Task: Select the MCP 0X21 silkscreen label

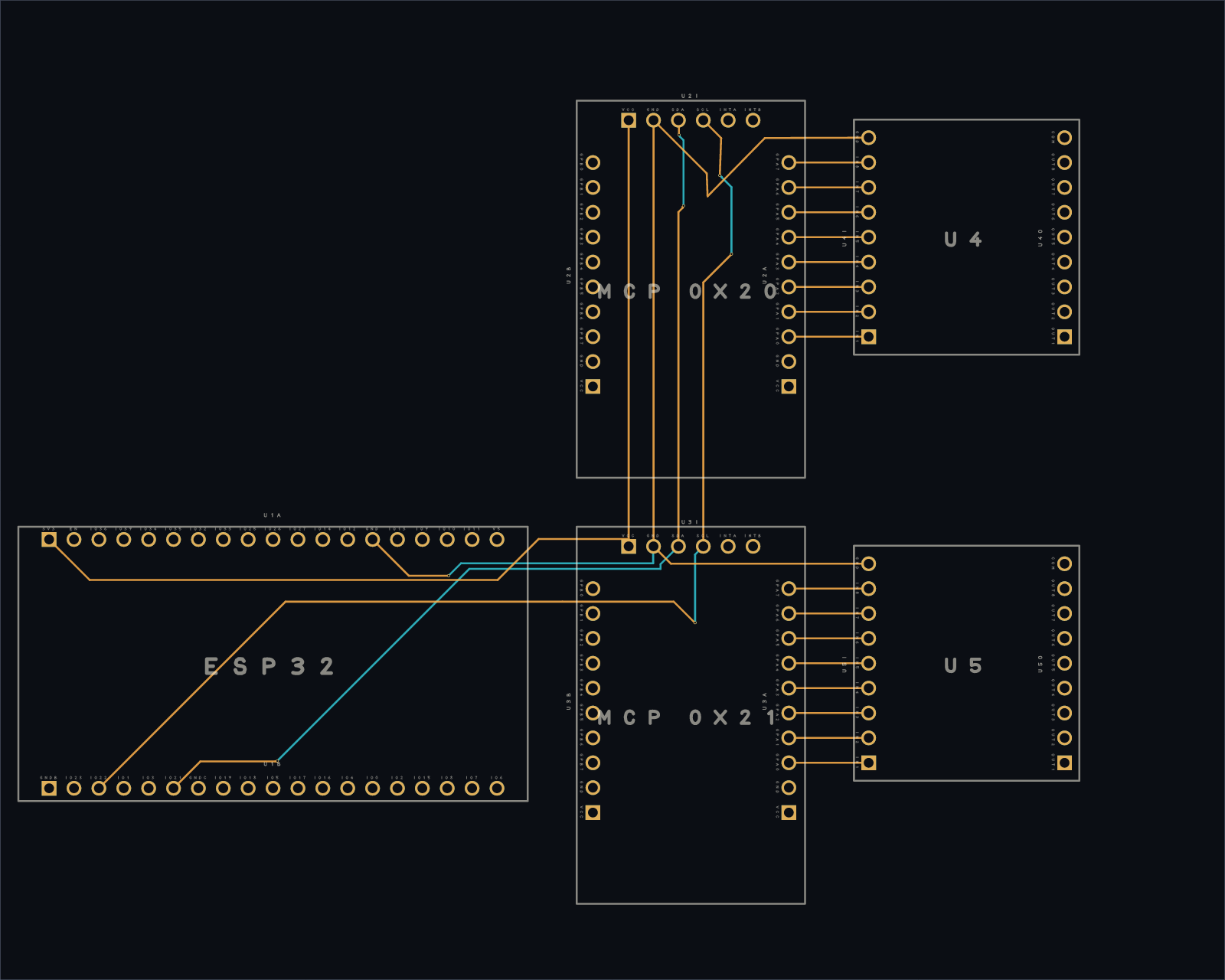Action: [688, 717]
